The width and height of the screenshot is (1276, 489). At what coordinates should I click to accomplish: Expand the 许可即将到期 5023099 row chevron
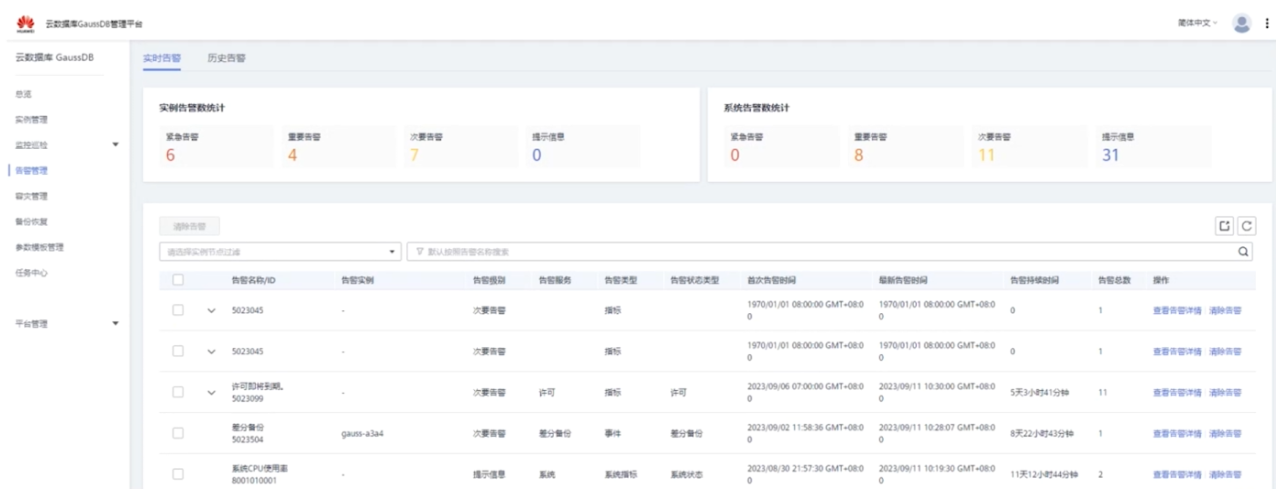tap(211, 392)
